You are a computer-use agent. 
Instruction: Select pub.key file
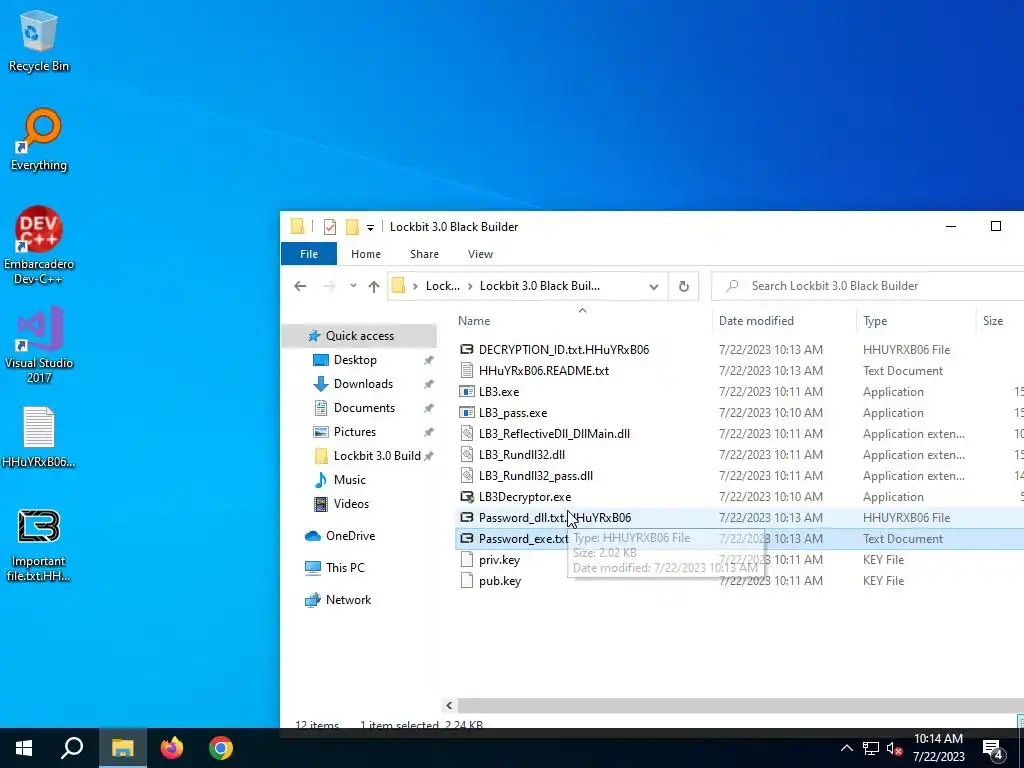(x=500, y=581)
